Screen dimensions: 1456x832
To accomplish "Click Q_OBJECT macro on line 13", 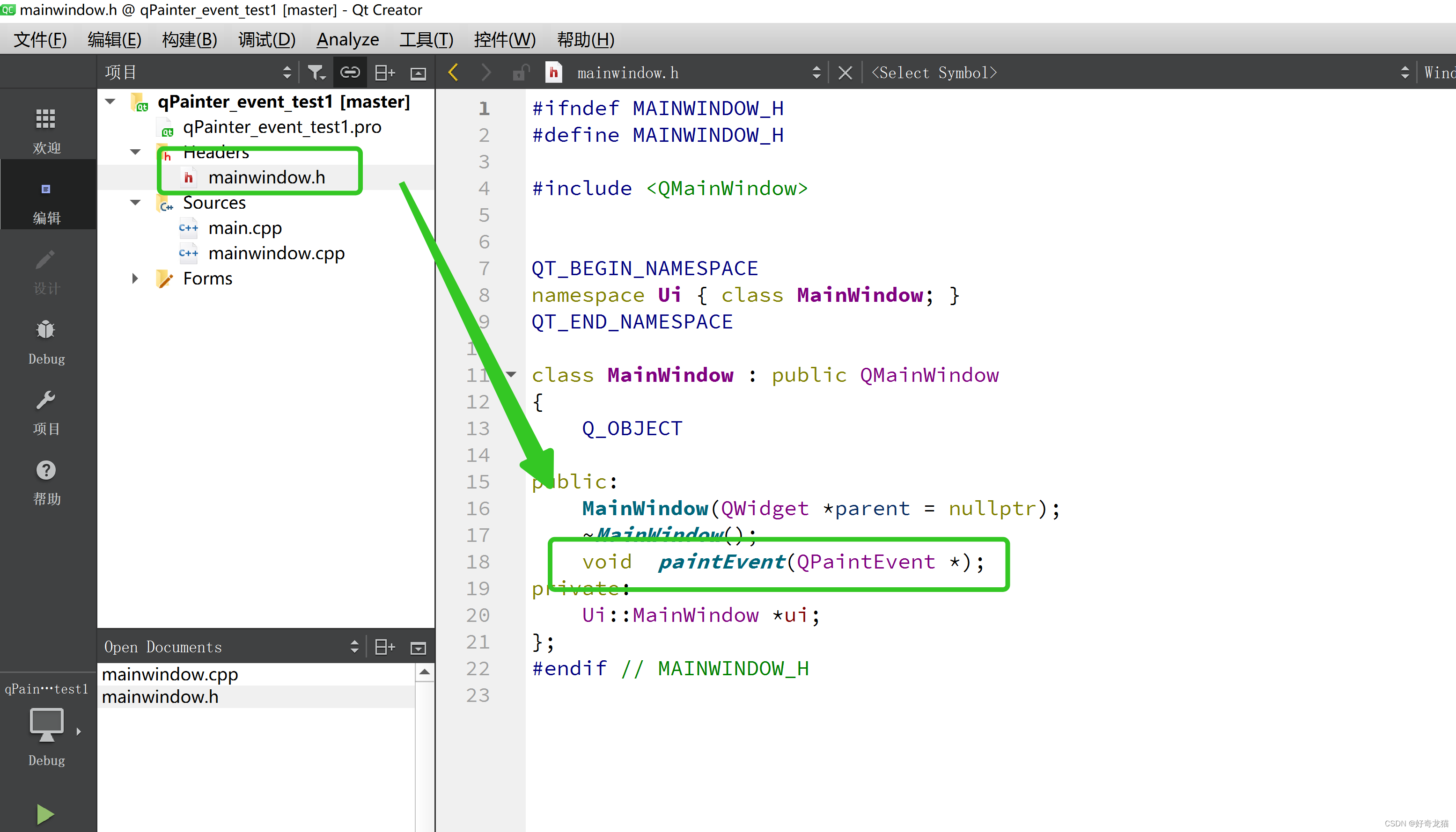I will pyautogui.click(x=632, y=428).
